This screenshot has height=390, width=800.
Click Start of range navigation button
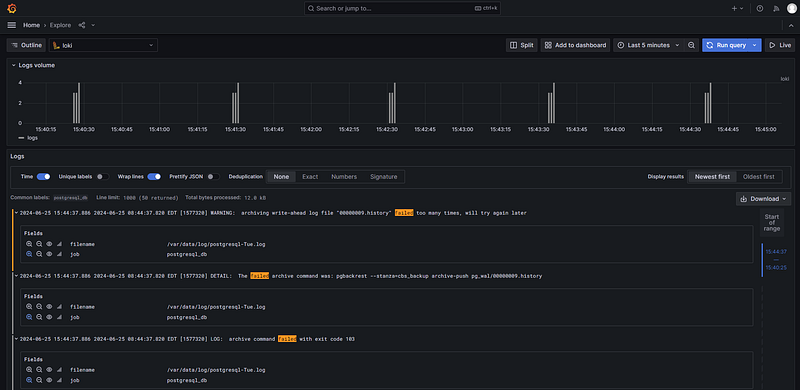point(771,223)
